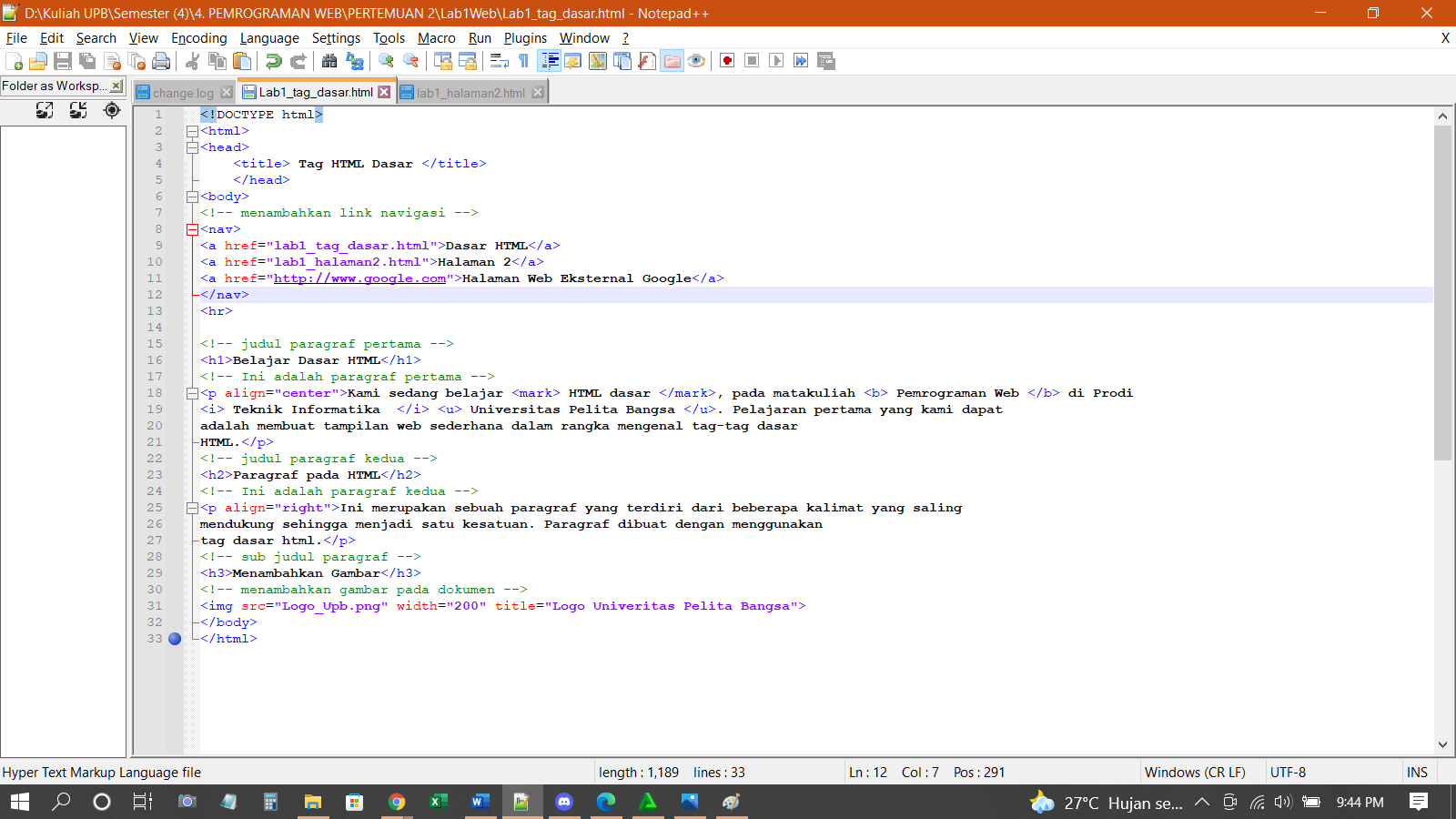Save the current file via toolbar

coord(63,61)
